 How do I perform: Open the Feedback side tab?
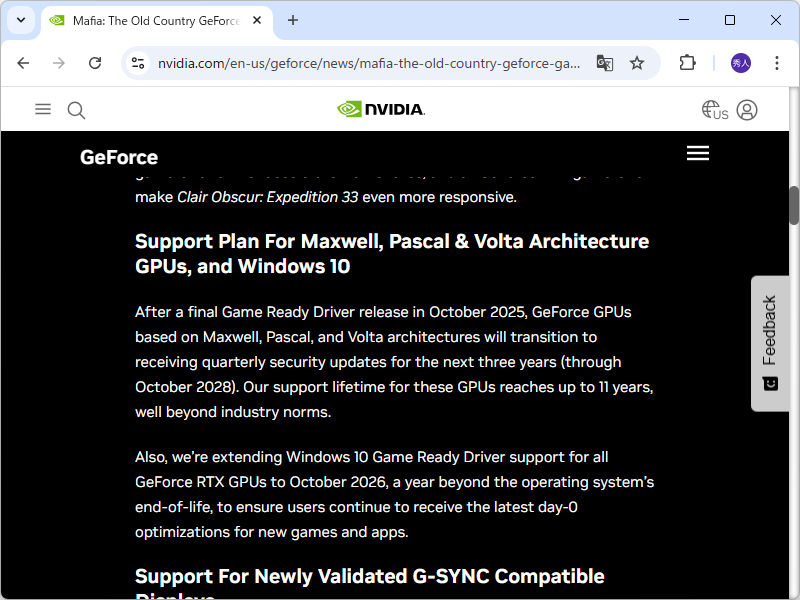point(769,343)
